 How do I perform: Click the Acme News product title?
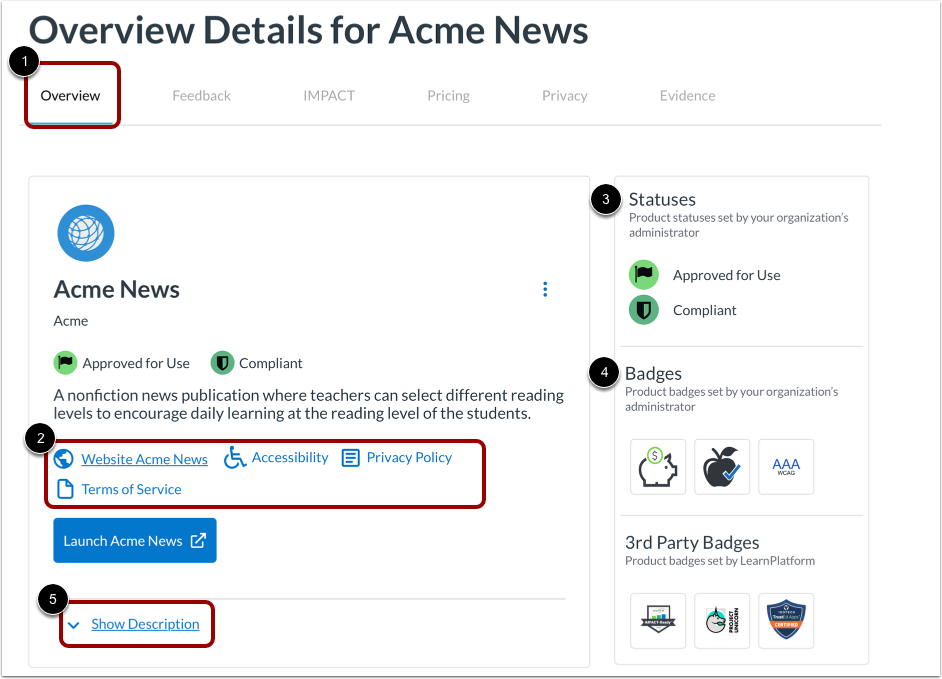pyautogui.click(x=117, y=289)
